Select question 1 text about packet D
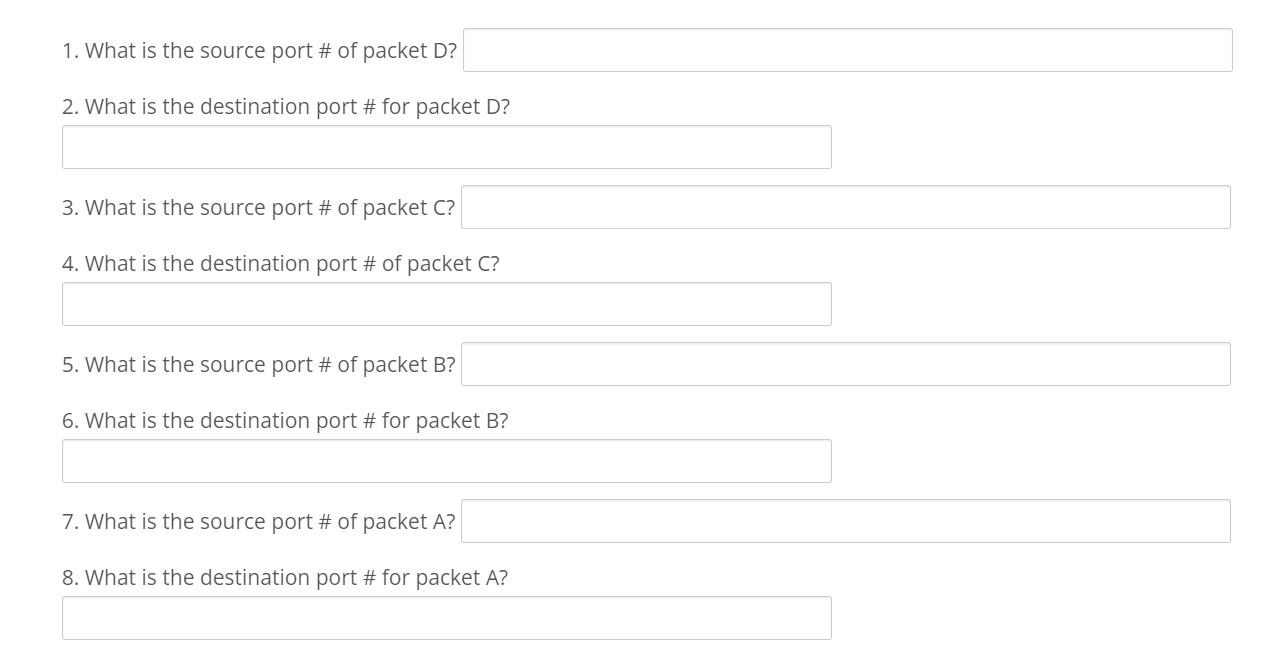1286x664 pixels. (260, 50)
